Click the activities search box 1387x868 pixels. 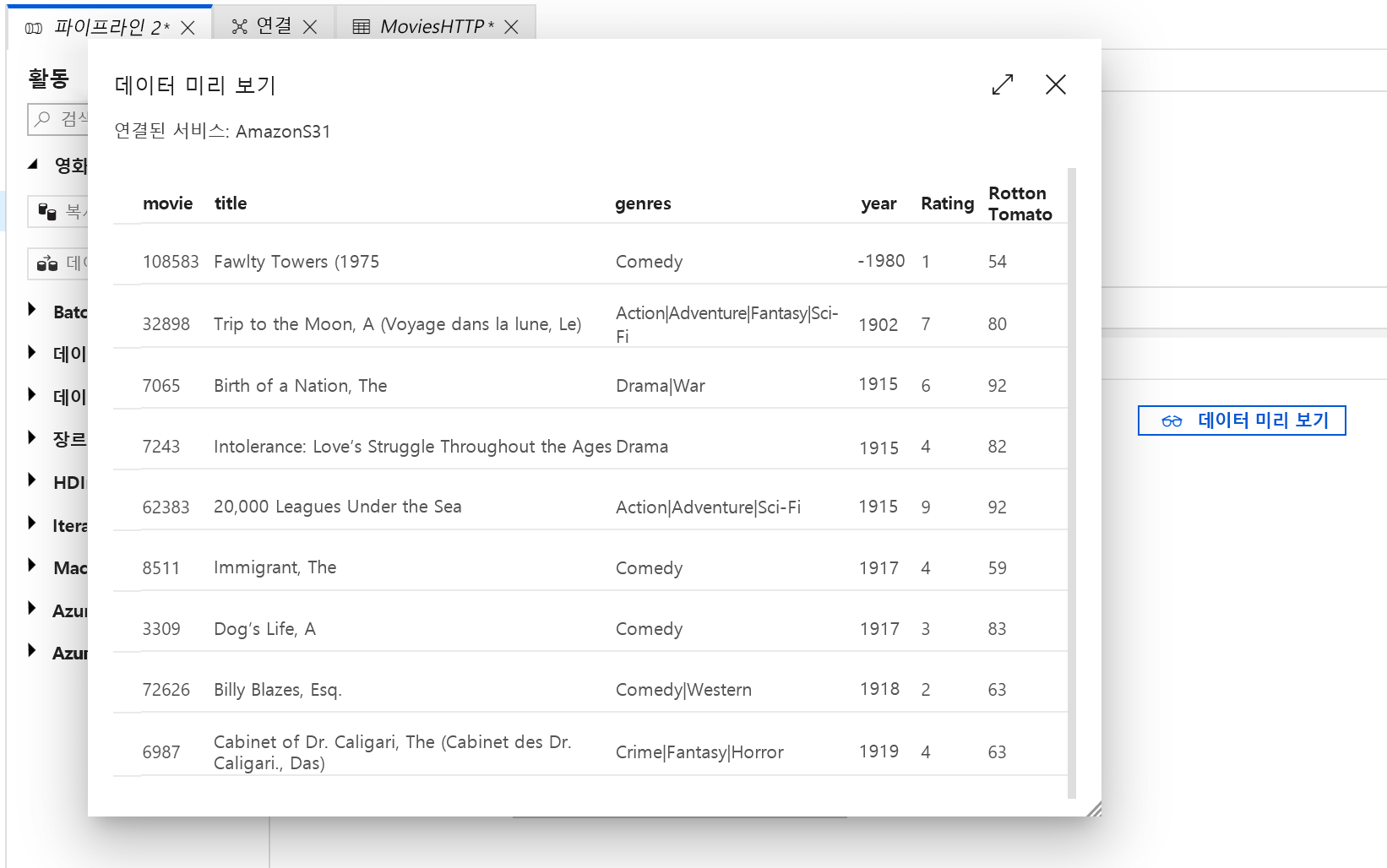coord(58,119)
